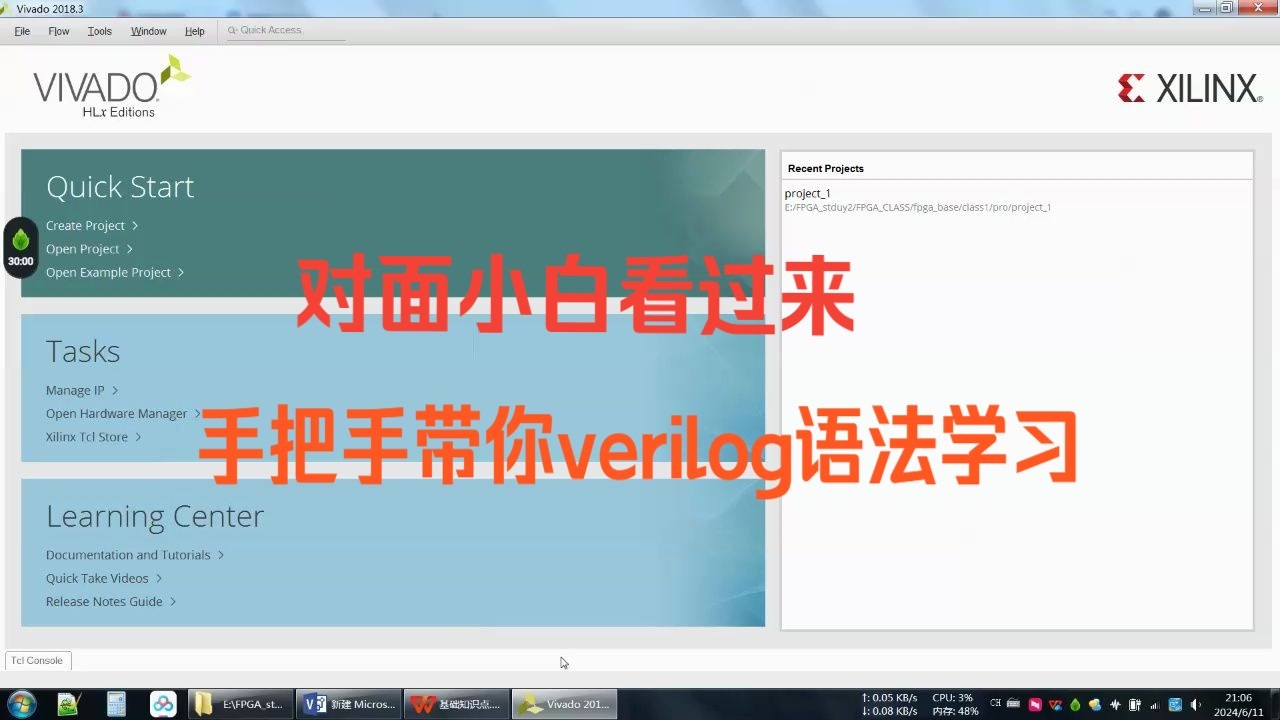The image size is (1280, 720).
Task: Click the Windows Start button
Action: click(20, 704)
